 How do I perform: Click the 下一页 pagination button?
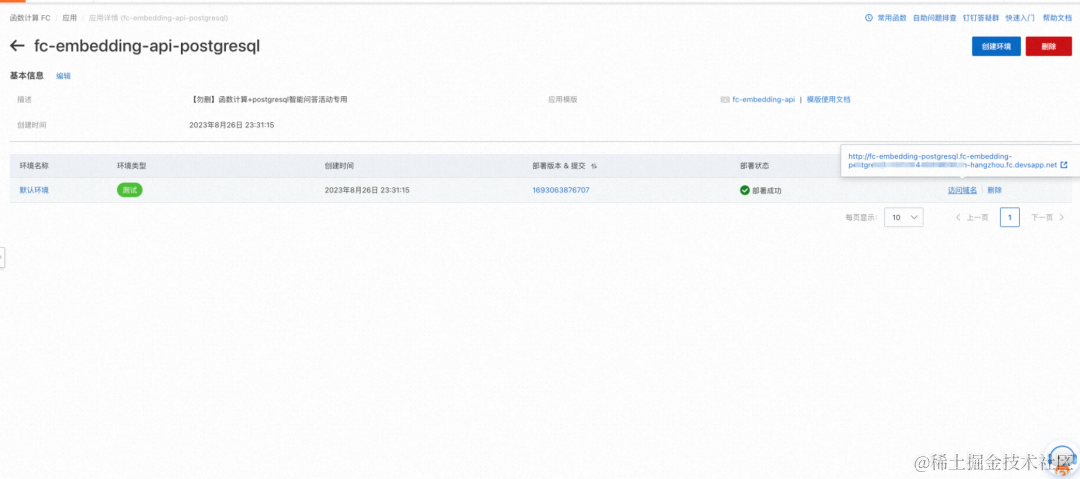(x=1048, y=217)
